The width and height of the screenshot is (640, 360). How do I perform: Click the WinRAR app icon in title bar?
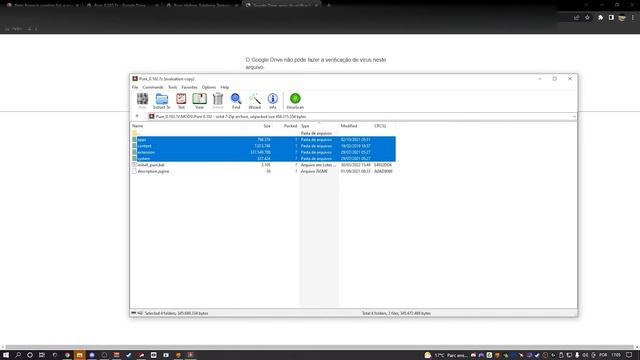tap(135, 79)
